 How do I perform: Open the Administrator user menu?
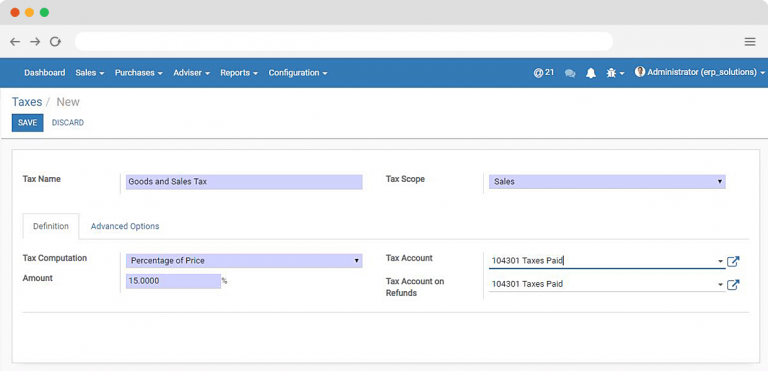[x=700, y=72]
